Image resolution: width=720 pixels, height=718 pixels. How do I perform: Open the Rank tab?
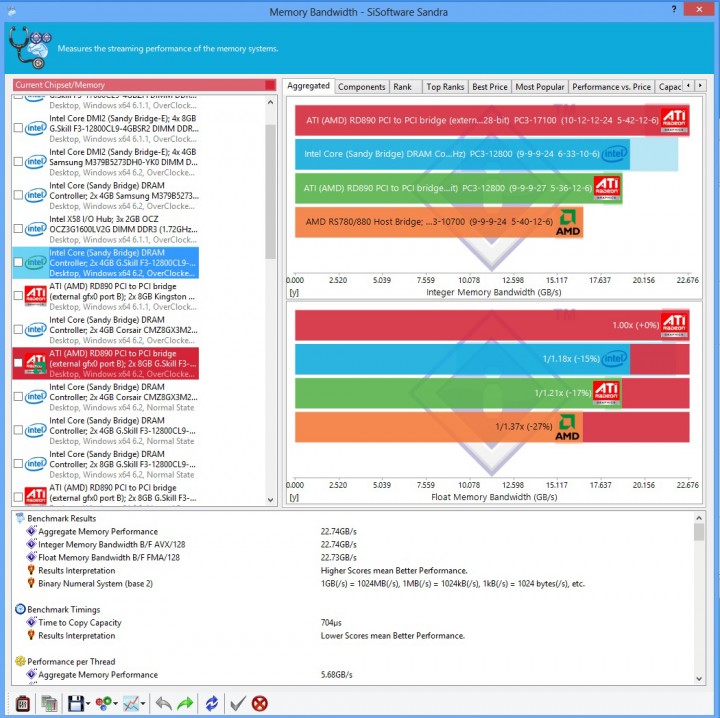(405, 87)
